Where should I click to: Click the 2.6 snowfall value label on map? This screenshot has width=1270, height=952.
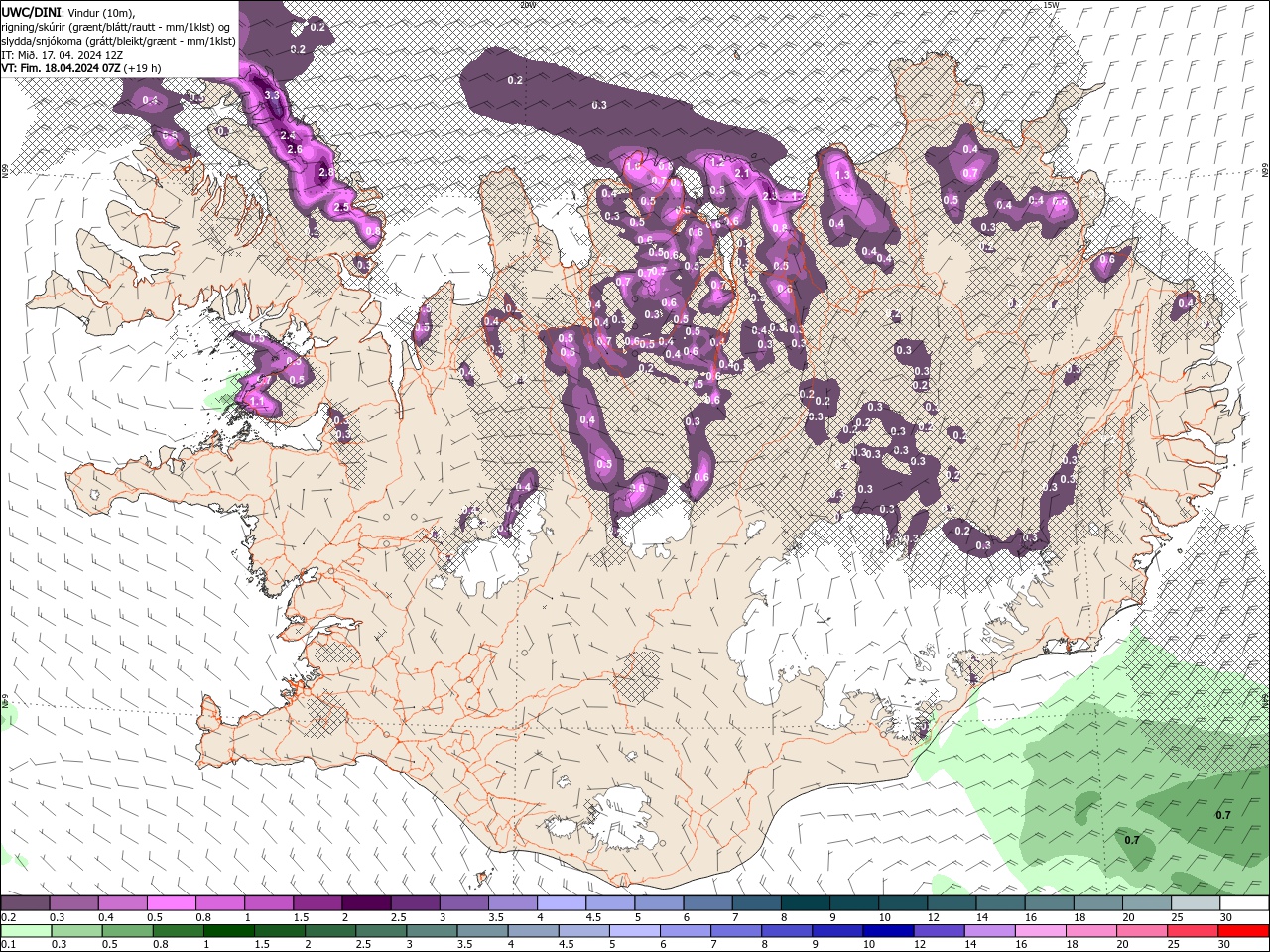(294, 149)
